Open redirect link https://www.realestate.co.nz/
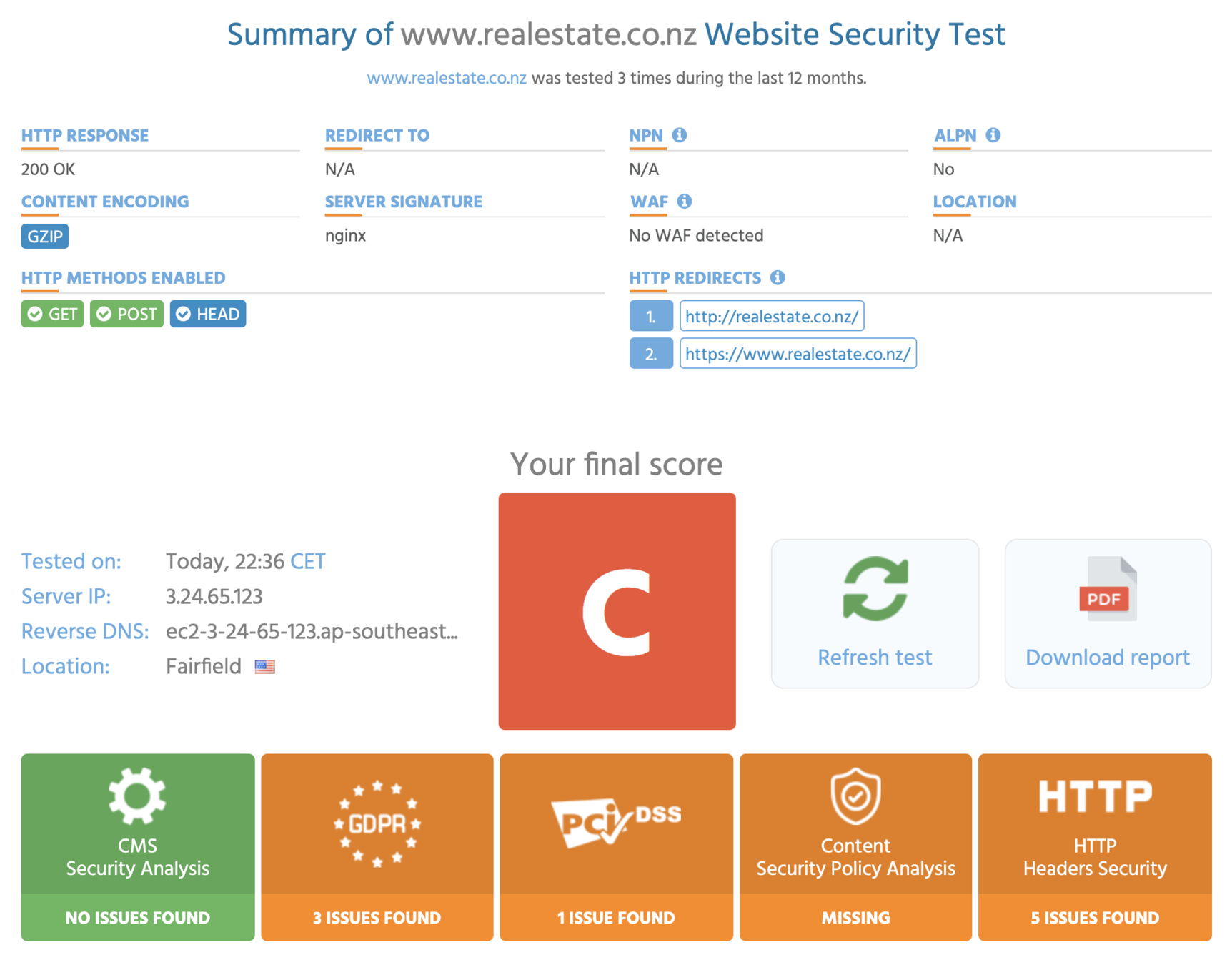Screen dimensions: 1232x965 (x=798, y=354)
